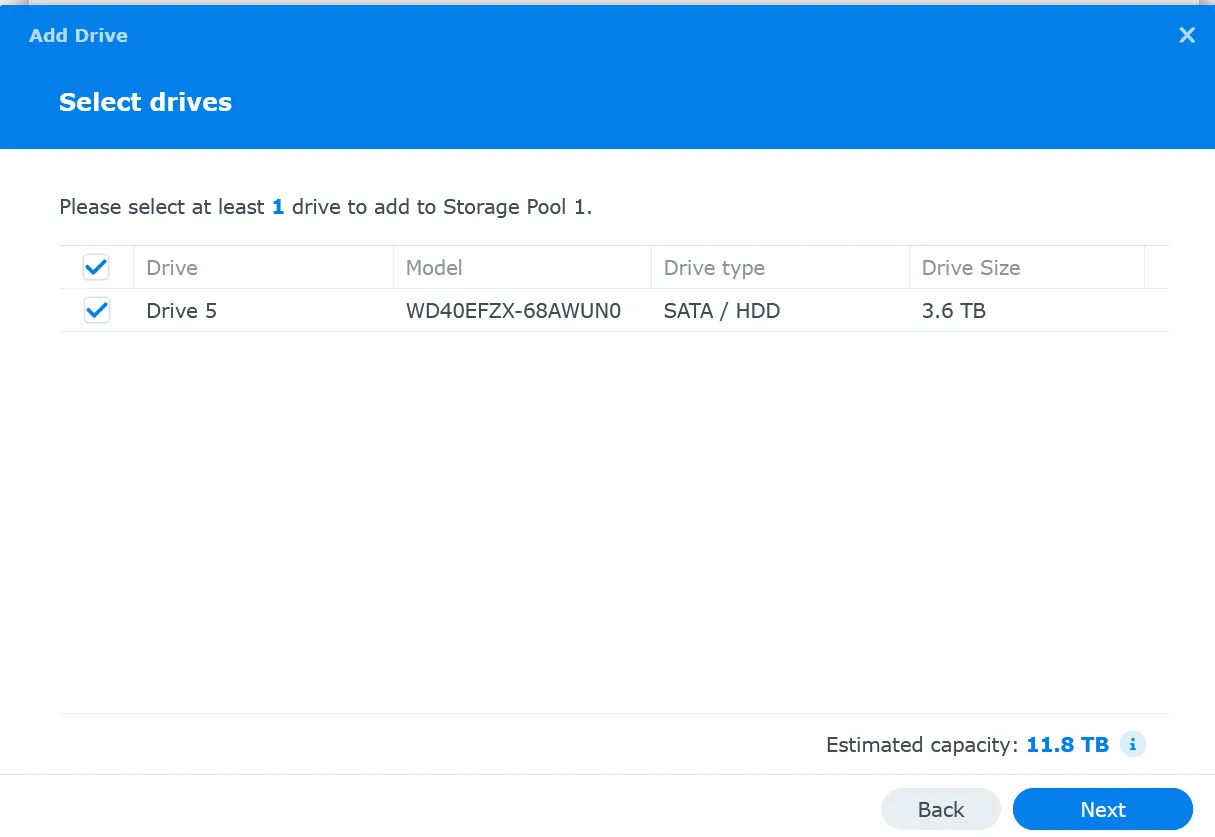Click the SATA / HDD drive type text
This screenshot has width=1215, height=837.
click(721, 310)
